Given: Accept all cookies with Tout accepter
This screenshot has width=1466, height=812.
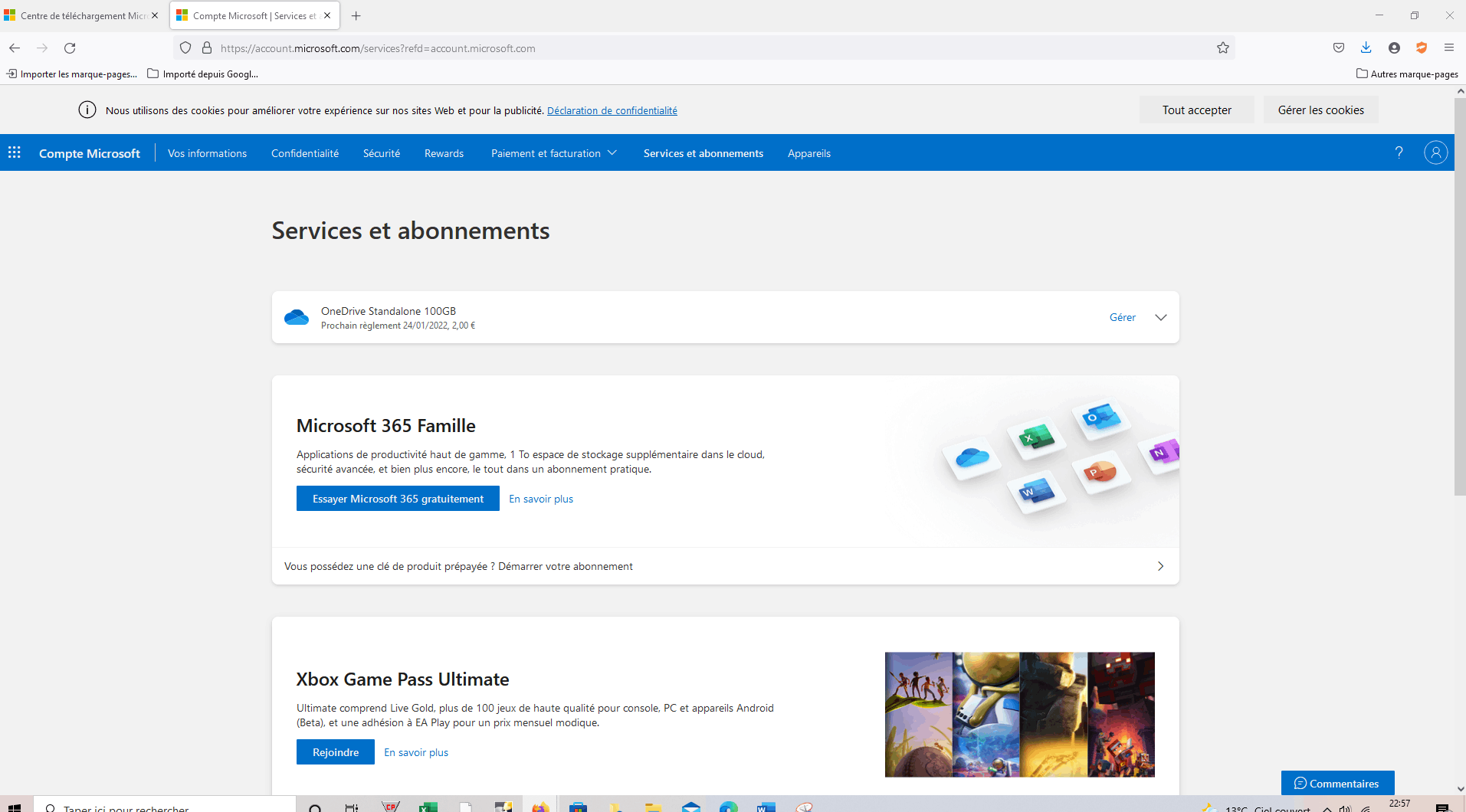Looking at the screenshot, I should tap(1196, 110).
